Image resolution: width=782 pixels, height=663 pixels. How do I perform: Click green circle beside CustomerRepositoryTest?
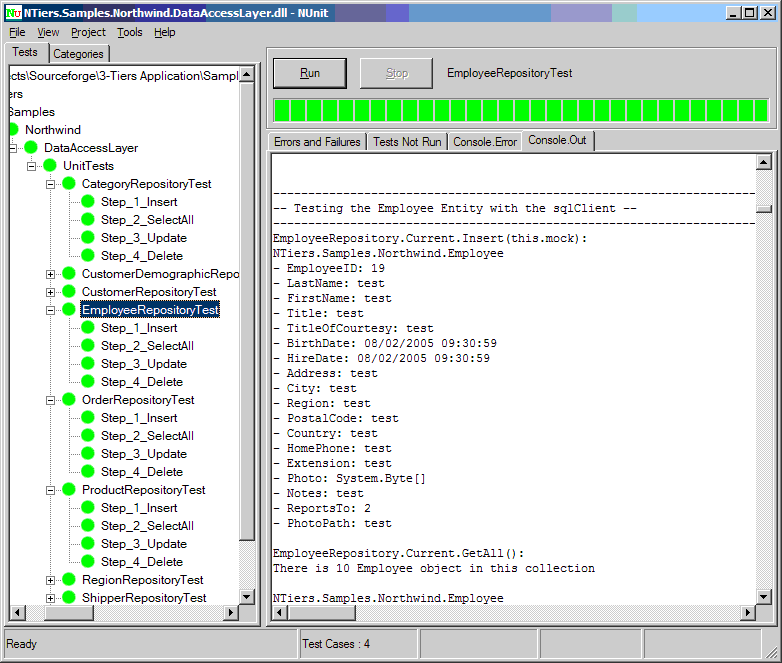click(x=69, y=291)
